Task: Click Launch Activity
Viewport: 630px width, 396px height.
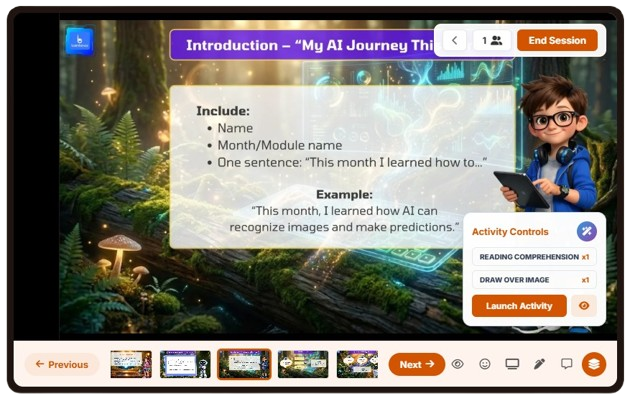Action: 519,306
